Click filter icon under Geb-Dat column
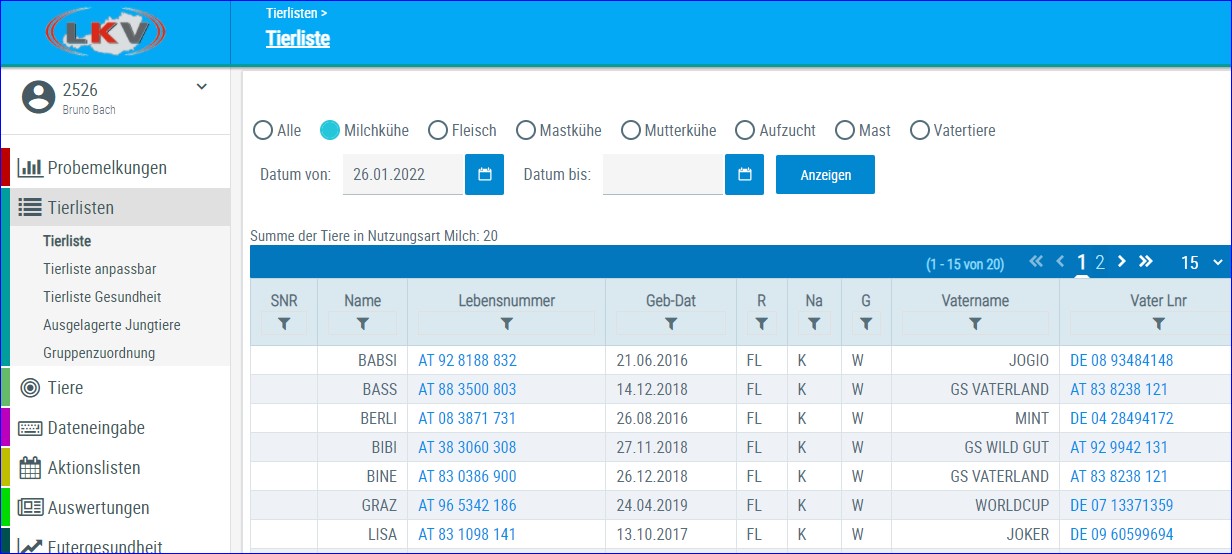This screenshot has width=1232, height=554. pos(671,324)
